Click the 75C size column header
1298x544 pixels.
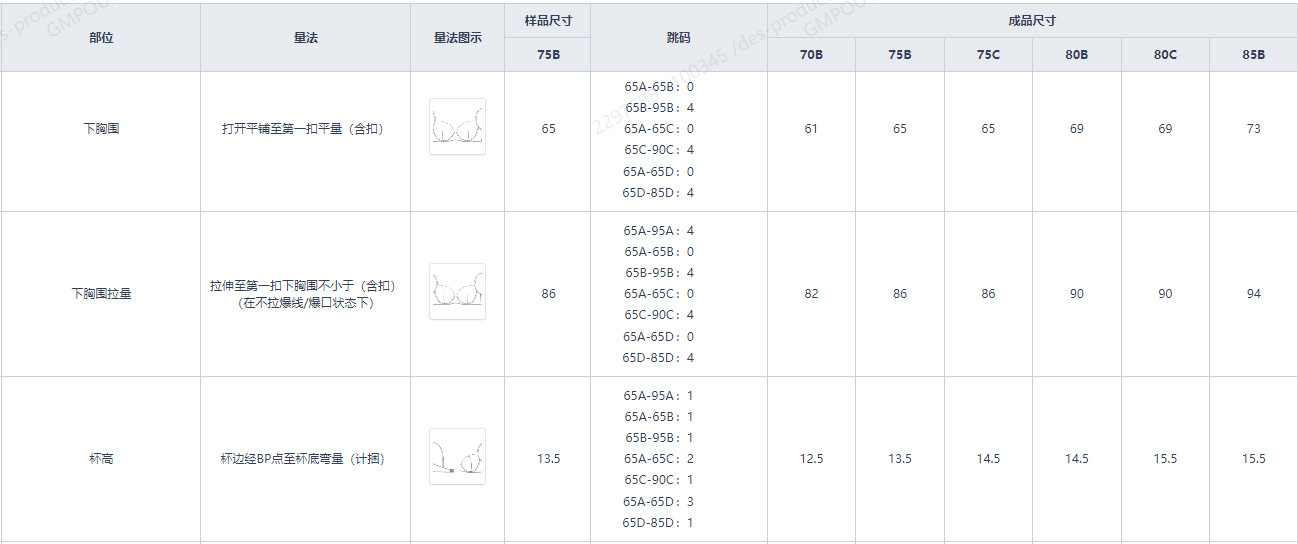(x=988, y=55)
